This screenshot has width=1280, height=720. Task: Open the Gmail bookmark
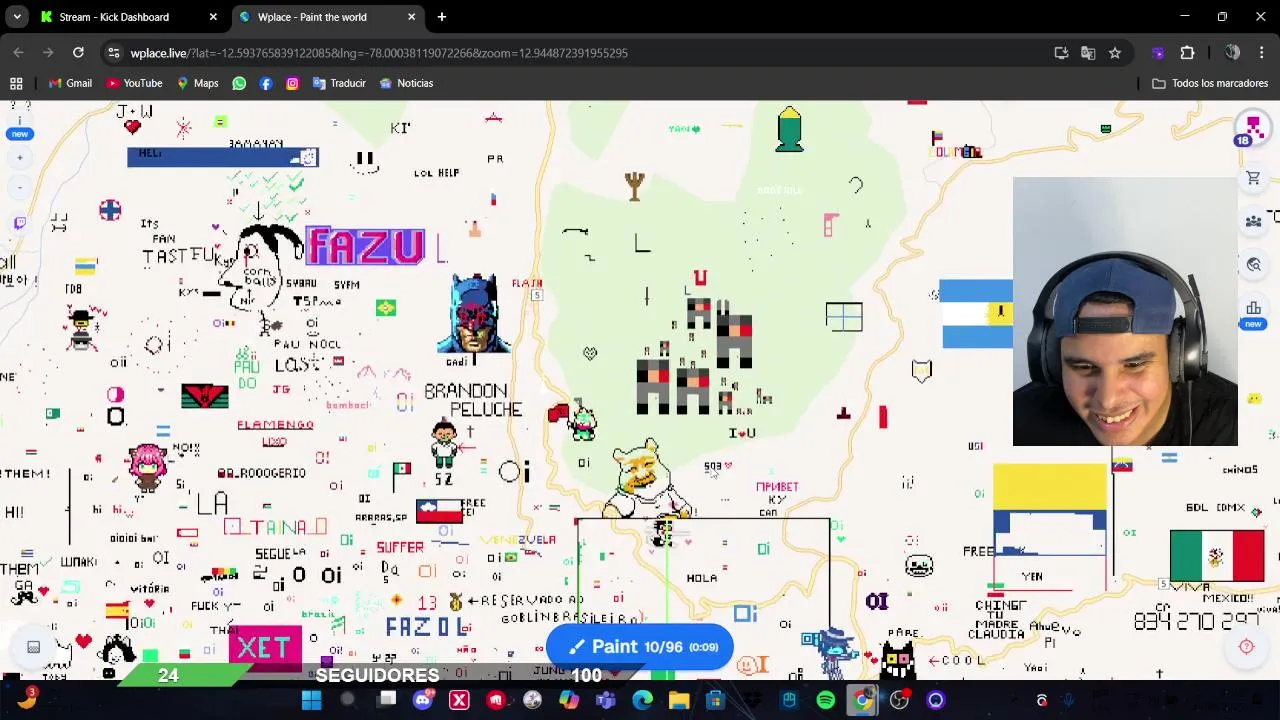[70, 83]
